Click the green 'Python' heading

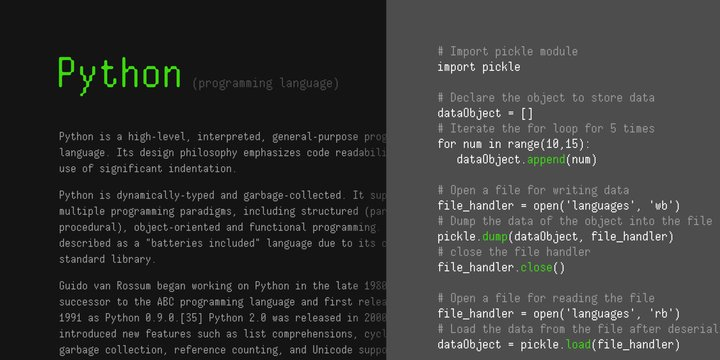tap(119, 75)
